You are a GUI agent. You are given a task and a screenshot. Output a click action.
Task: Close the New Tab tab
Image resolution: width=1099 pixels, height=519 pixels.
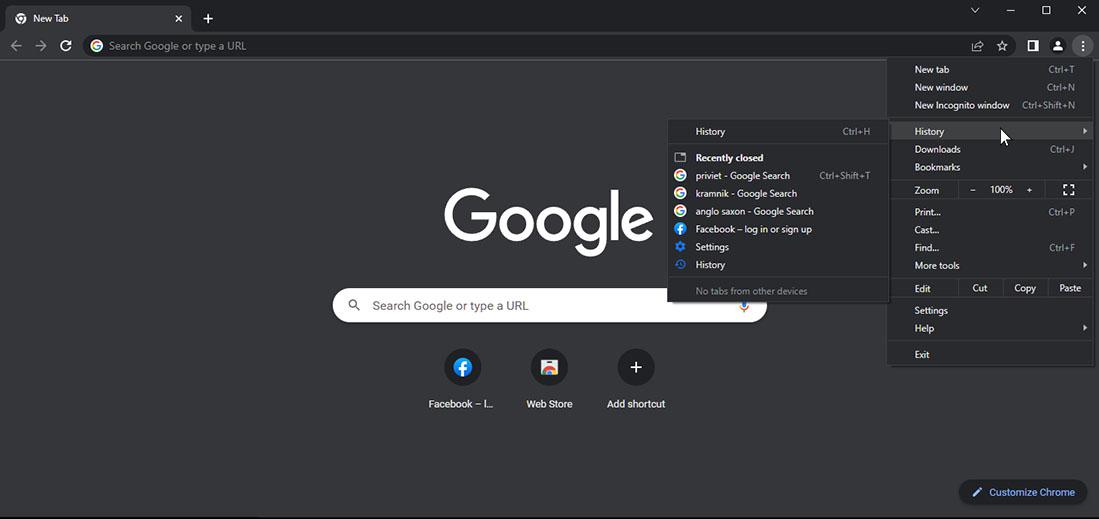(x=178, y=19)
